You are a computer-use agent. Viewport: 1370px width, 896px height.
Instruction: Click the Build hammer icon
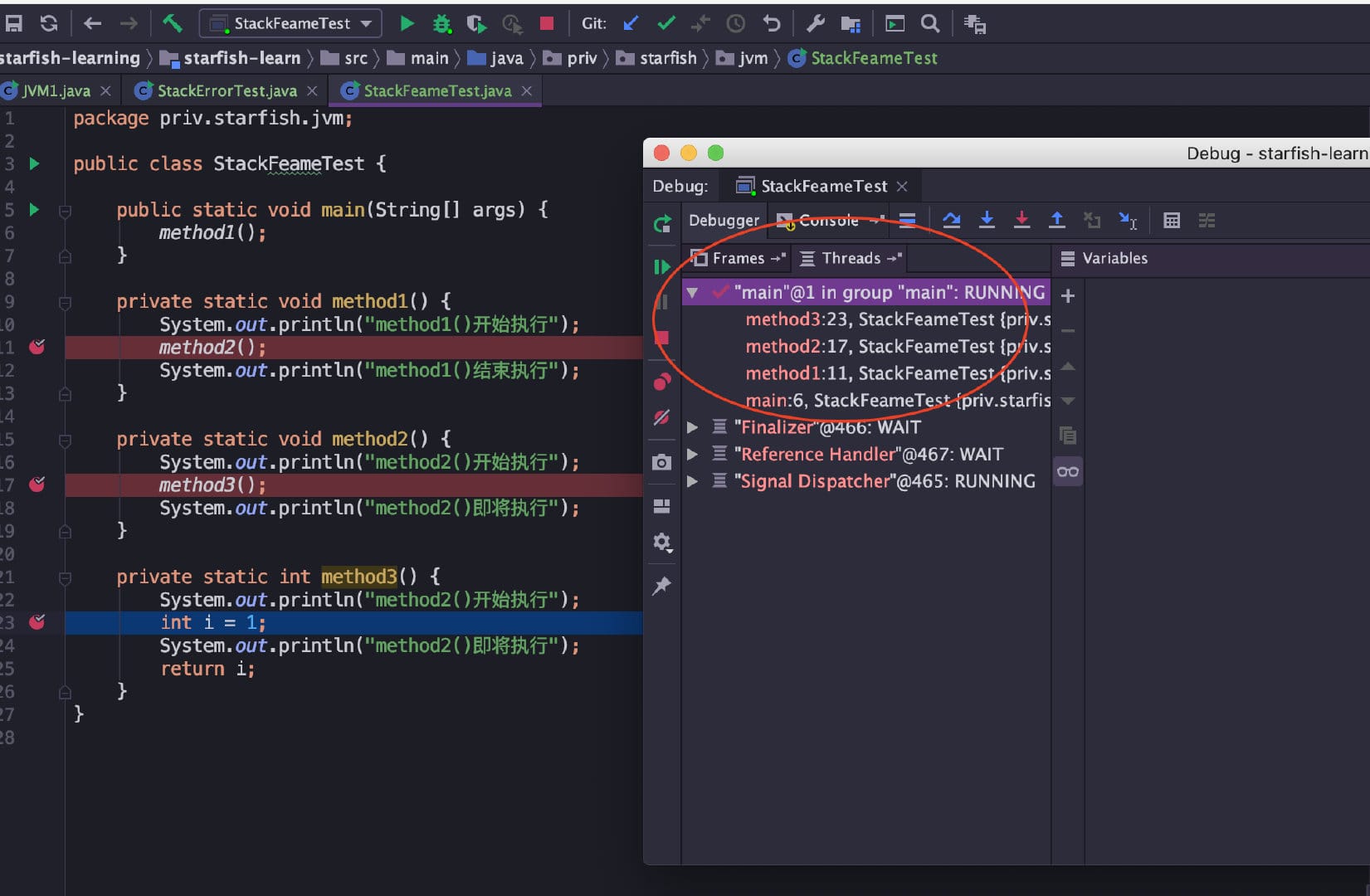(x=173, y=23)
